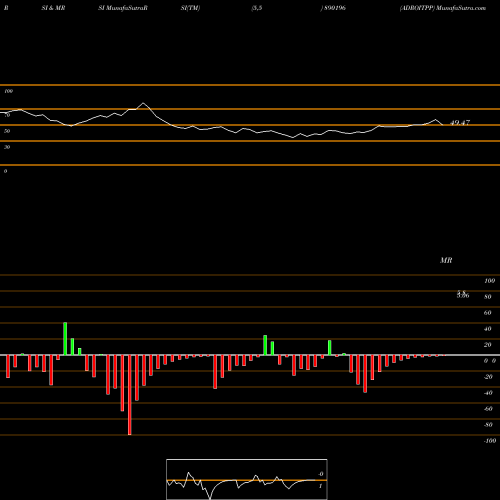Screen dimensions: 500x500
Task: Click the '50' label on RSI axis
Action: pos(7,131)
